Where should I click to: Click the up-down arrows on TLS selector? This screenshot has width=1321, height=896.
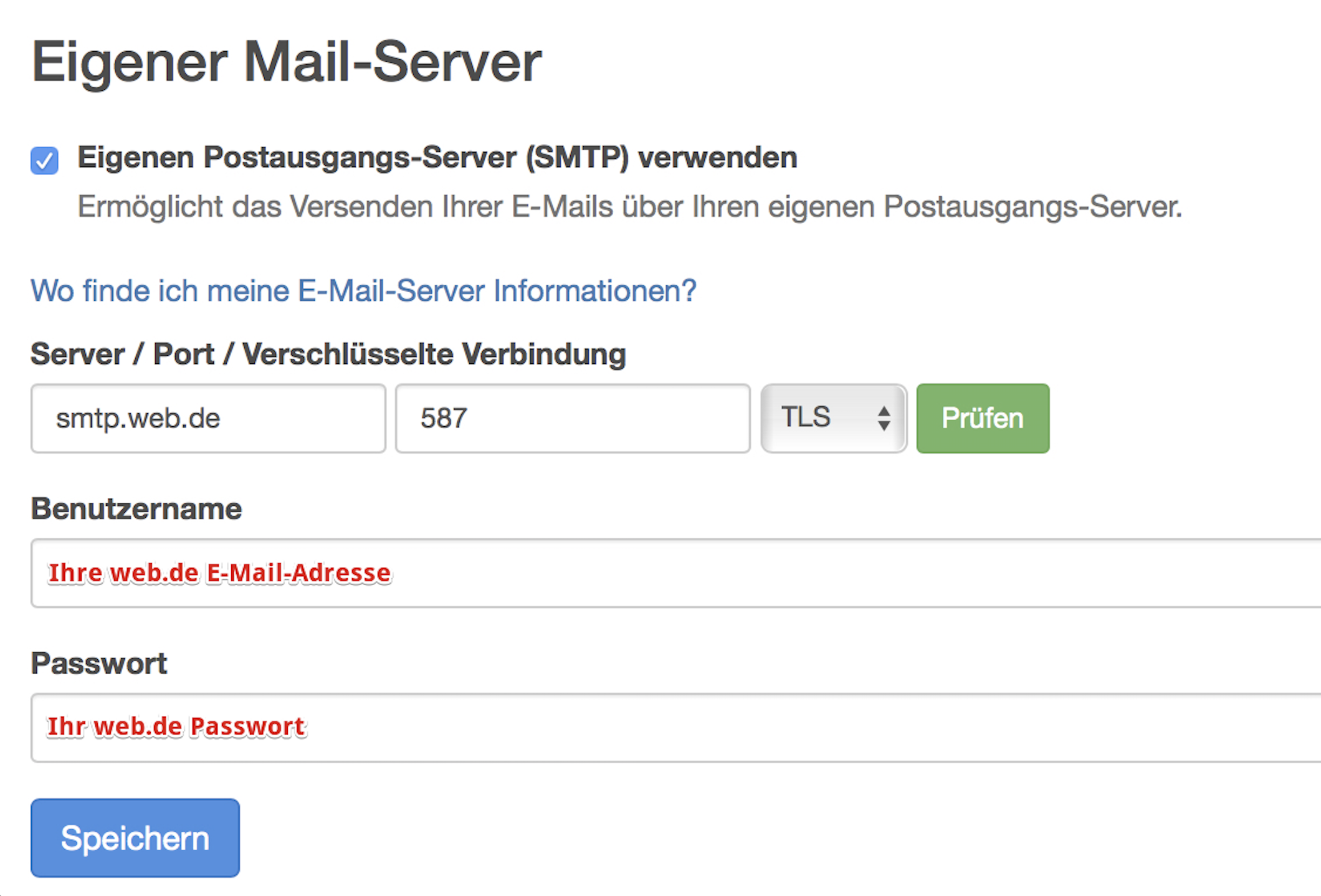click(884, 418)
